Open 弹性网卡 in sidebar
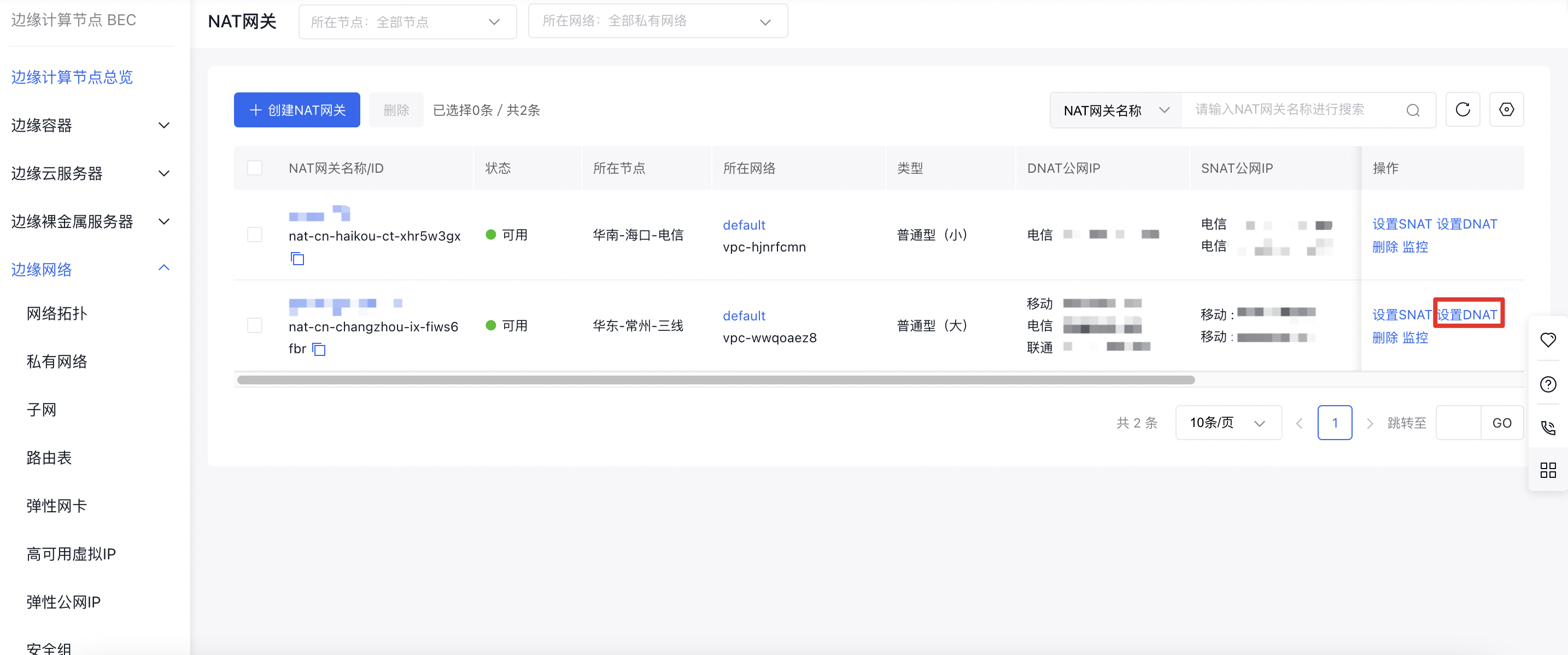The height and width of the screenshot is (655, 1568). (57, 506)
